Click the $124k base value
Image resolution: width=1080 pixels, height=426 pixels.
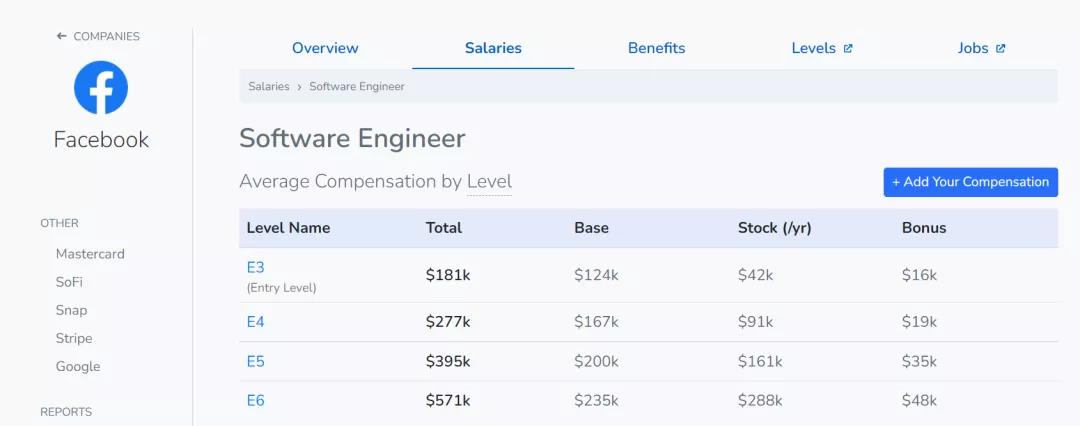[x=596, y=275]
